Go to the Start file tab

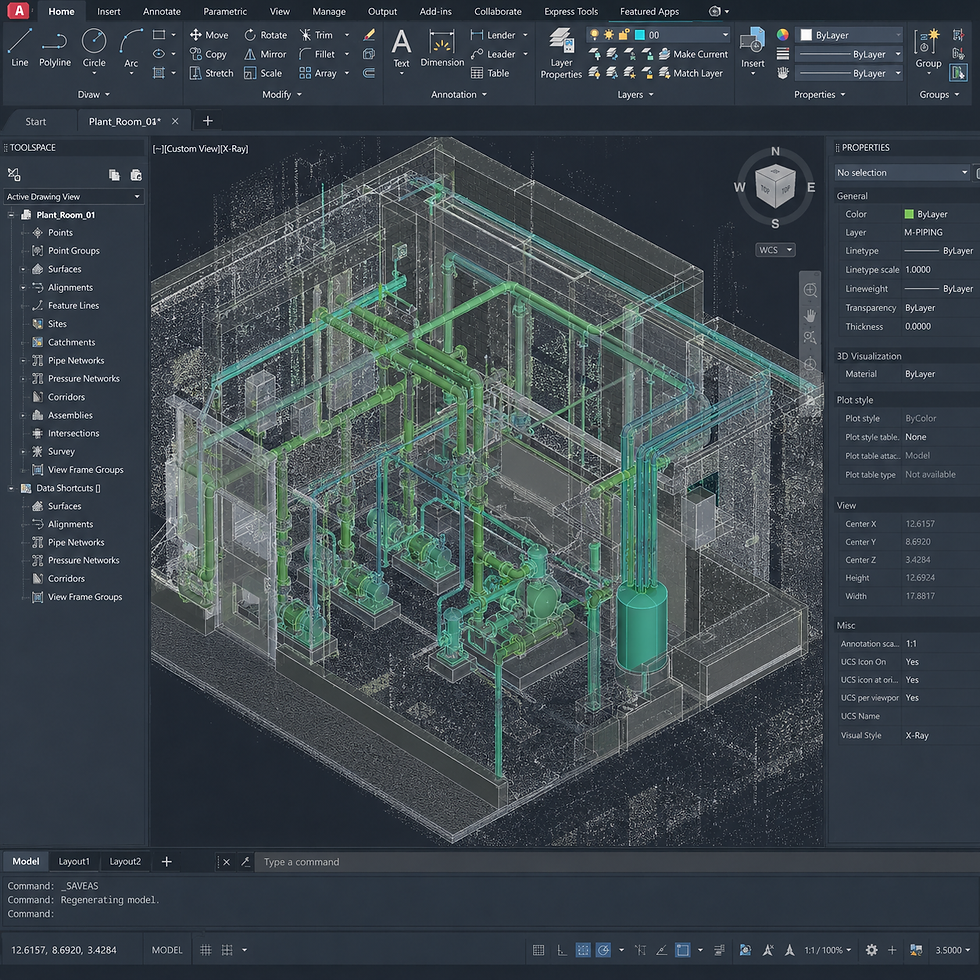(36, 121)
